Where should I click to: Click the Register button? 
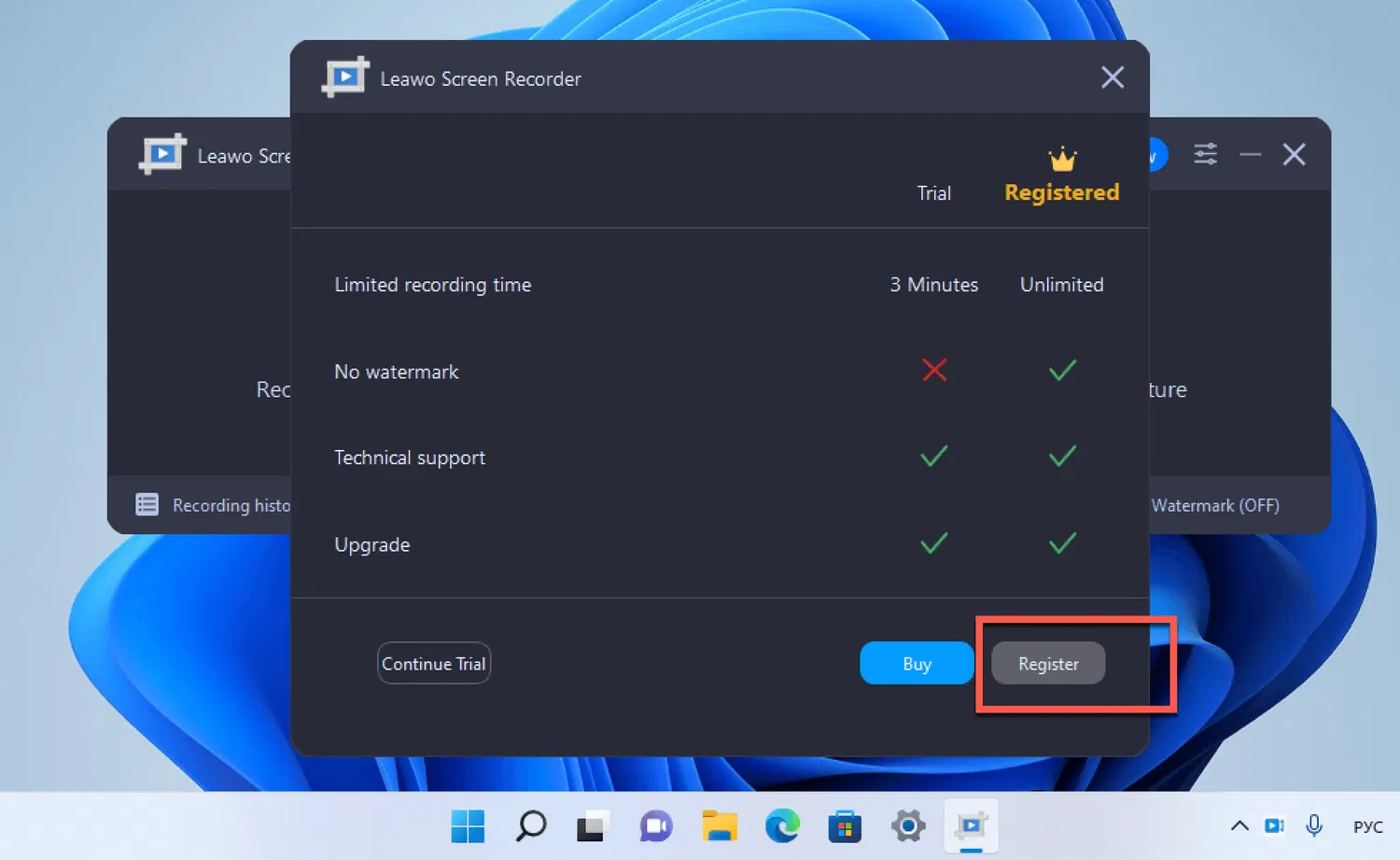point(1048,663)
